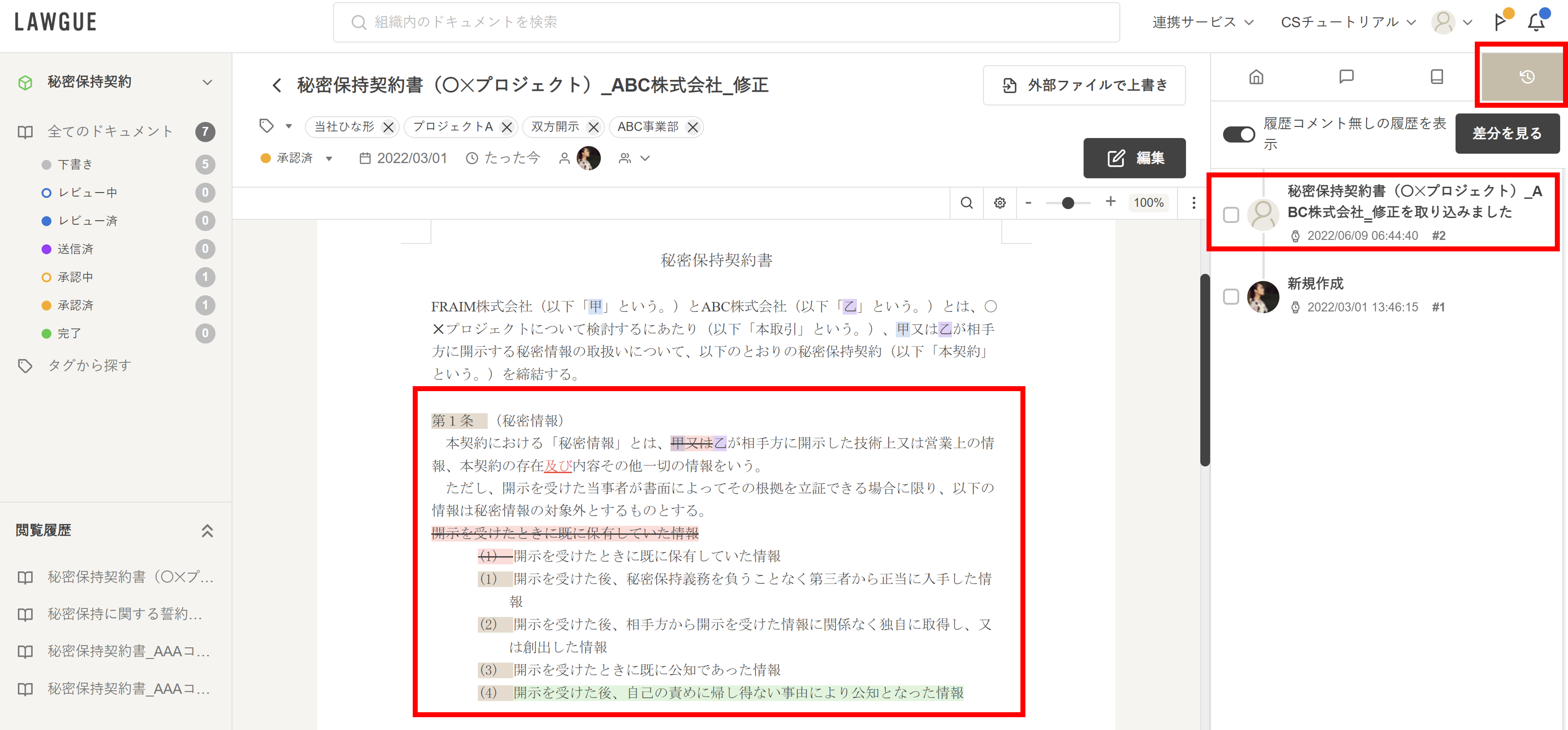Toggle history without comments switch

click(x=1238, y=134)
